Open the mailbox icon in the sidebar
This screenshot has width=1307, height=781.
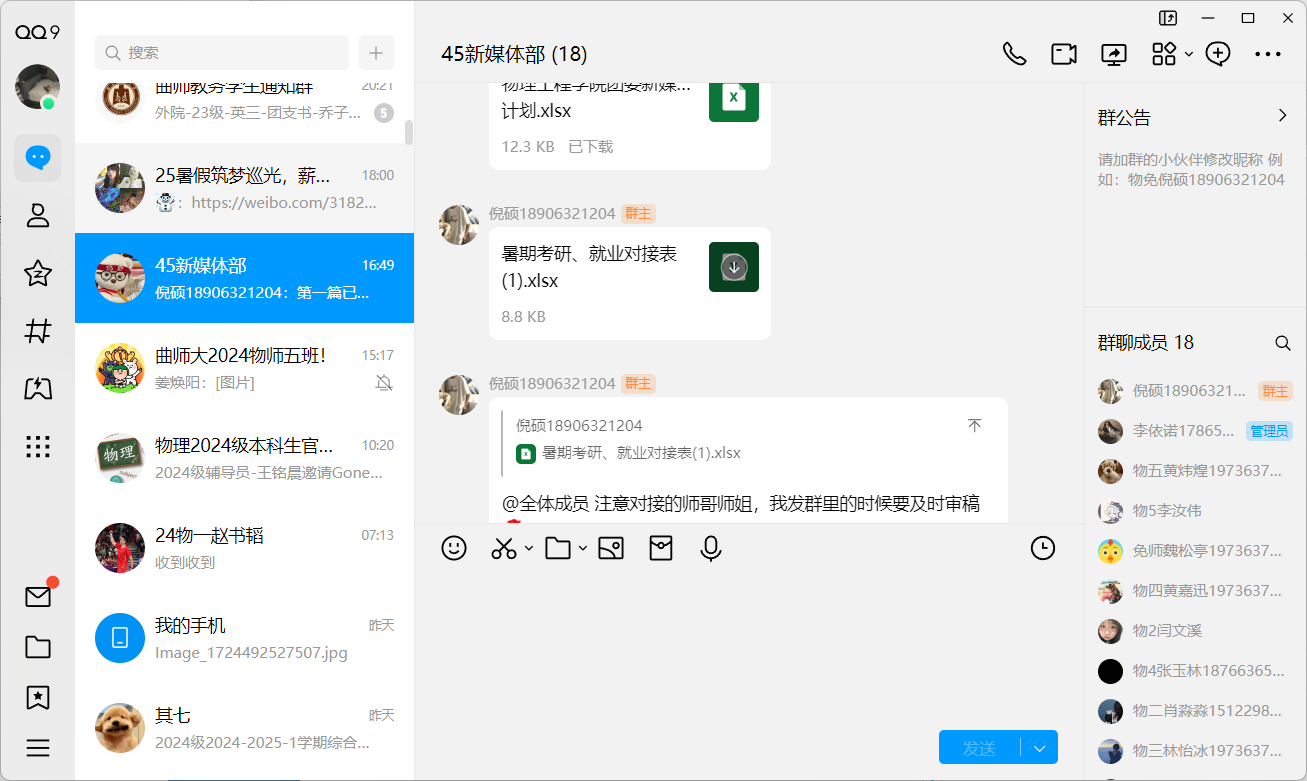coord(38,597)
